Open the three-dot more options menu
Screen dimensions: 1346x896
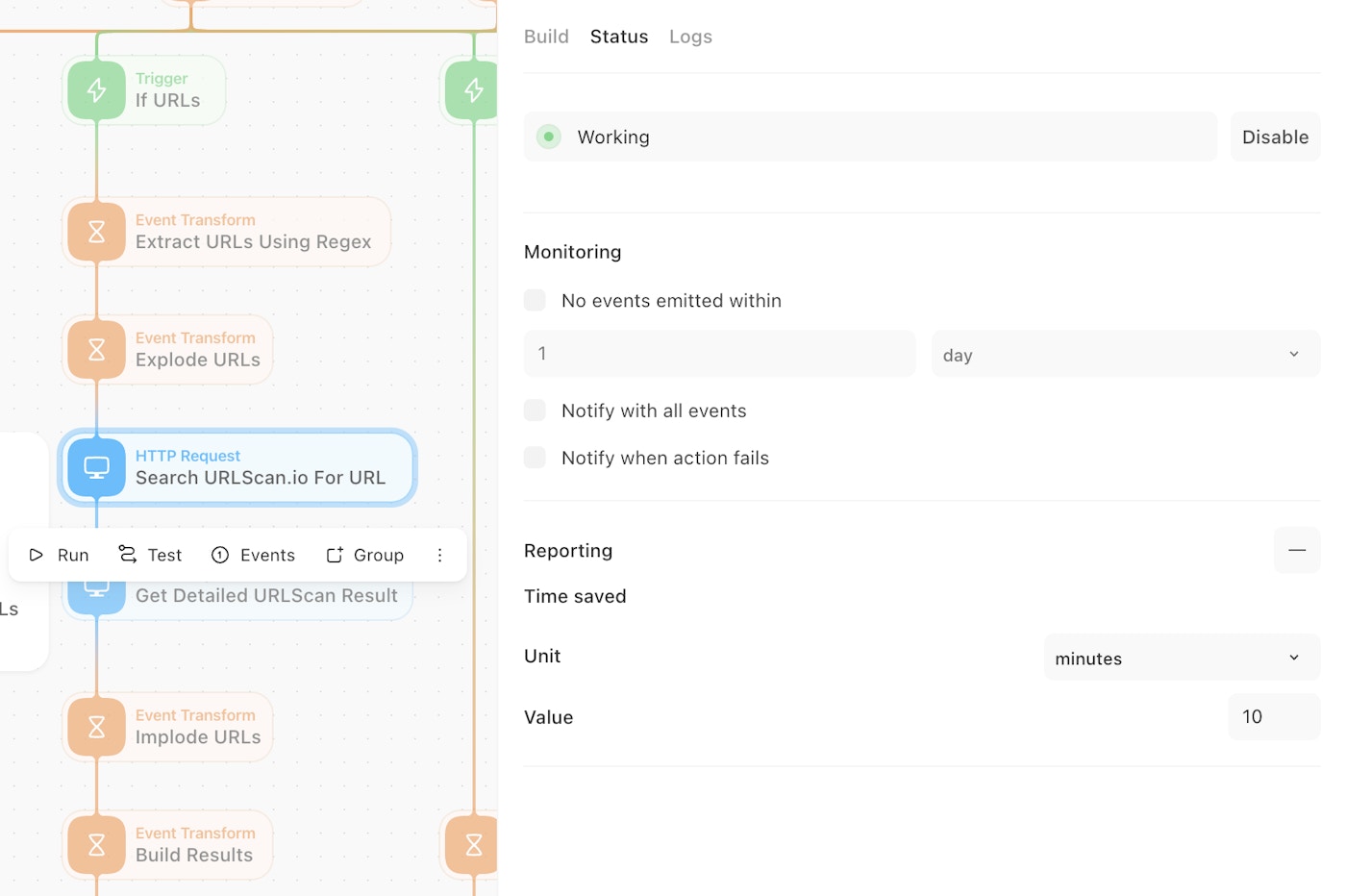click(x=439, y=555)
